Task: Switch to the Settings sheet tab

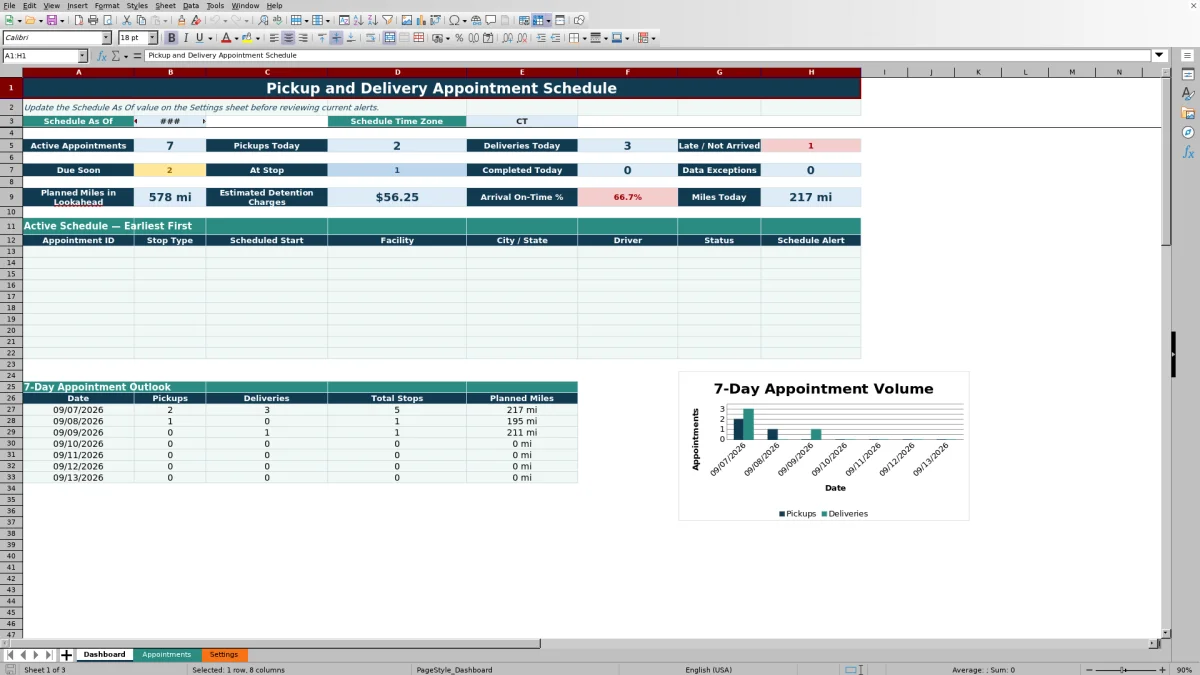Action: tap(224, 655)
